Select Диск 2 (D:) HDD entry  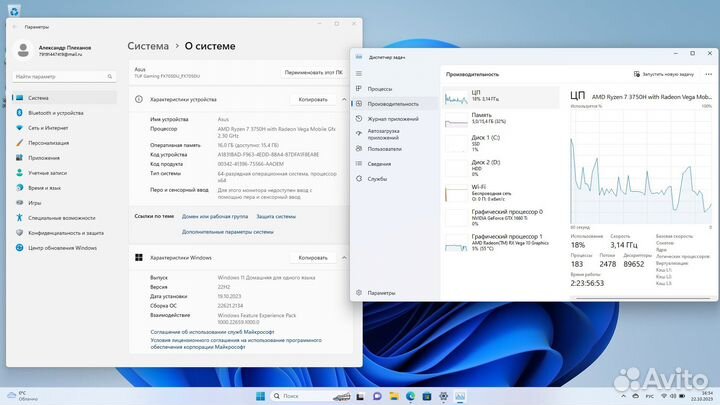[501, 168]
